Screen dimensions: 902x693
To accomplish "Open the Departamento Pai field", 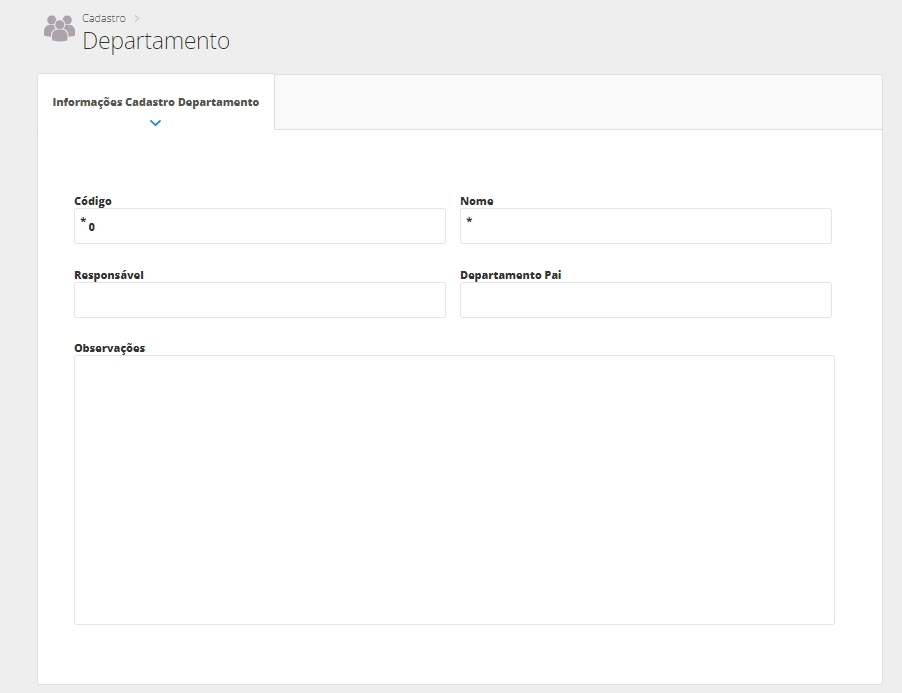I will pyautogui.click(x=645, y=300).
